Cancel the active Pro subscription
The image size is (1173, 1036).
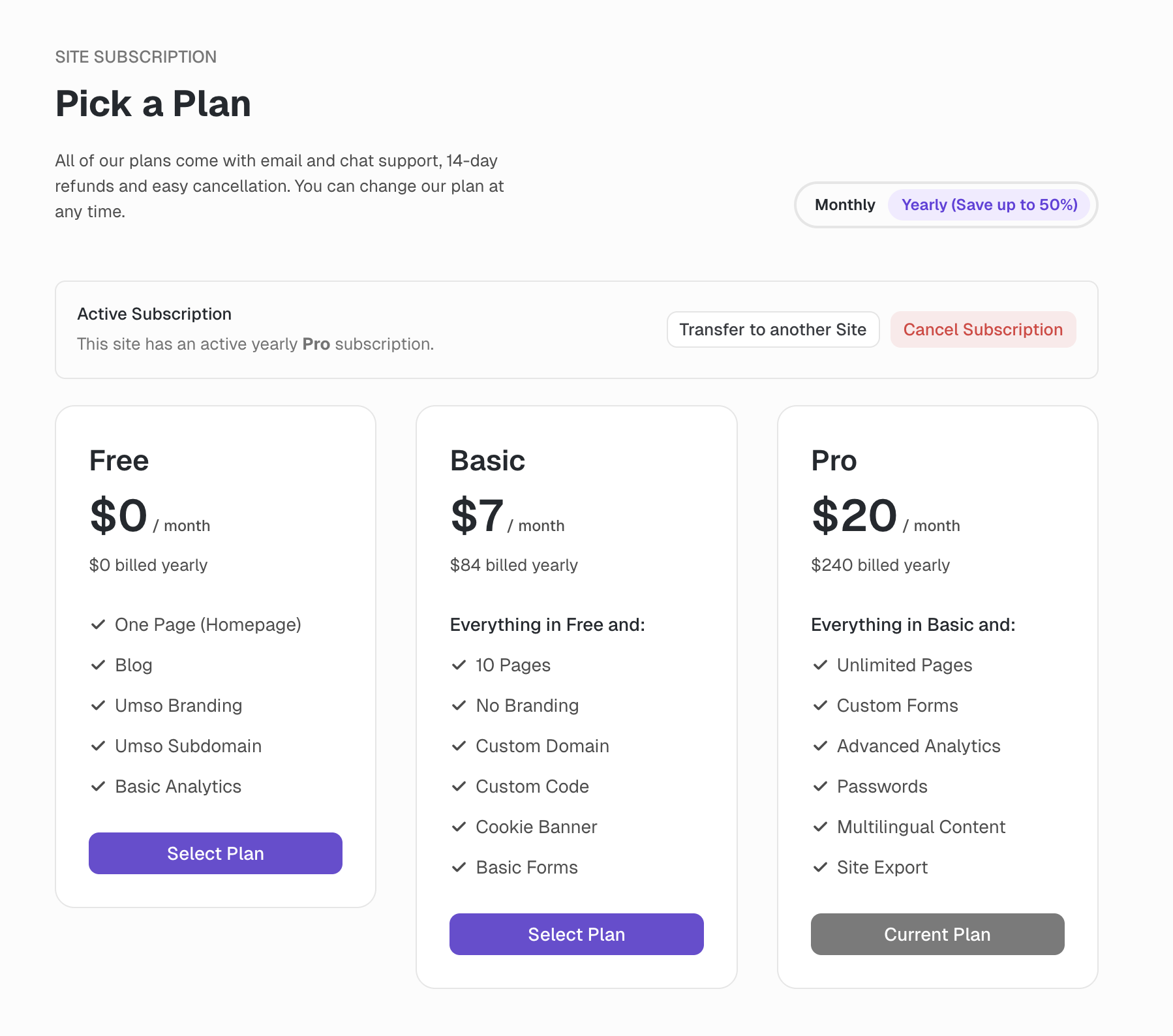[983, 329]
